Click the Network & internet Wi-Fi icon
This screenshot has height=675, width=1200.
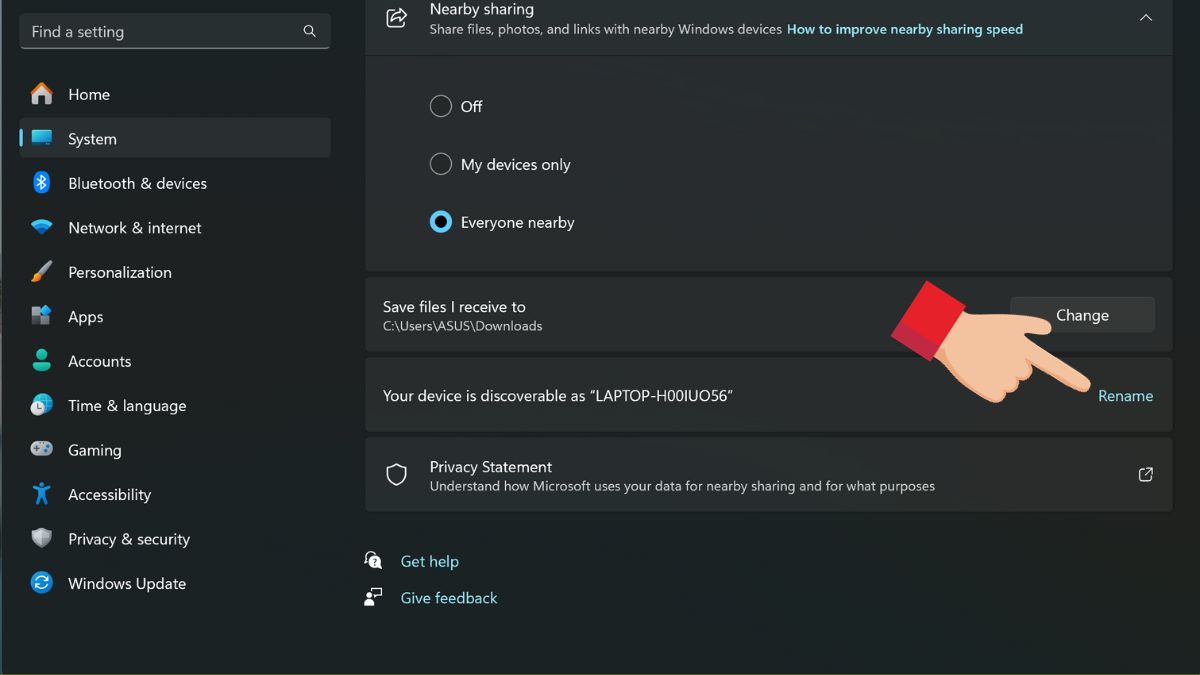[x=41, y=228]
